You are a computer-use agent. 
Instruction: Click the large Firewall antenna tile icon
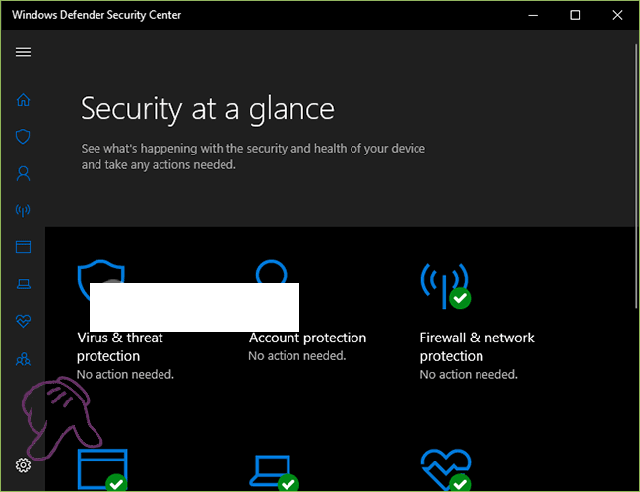click(x=446, y=286)
